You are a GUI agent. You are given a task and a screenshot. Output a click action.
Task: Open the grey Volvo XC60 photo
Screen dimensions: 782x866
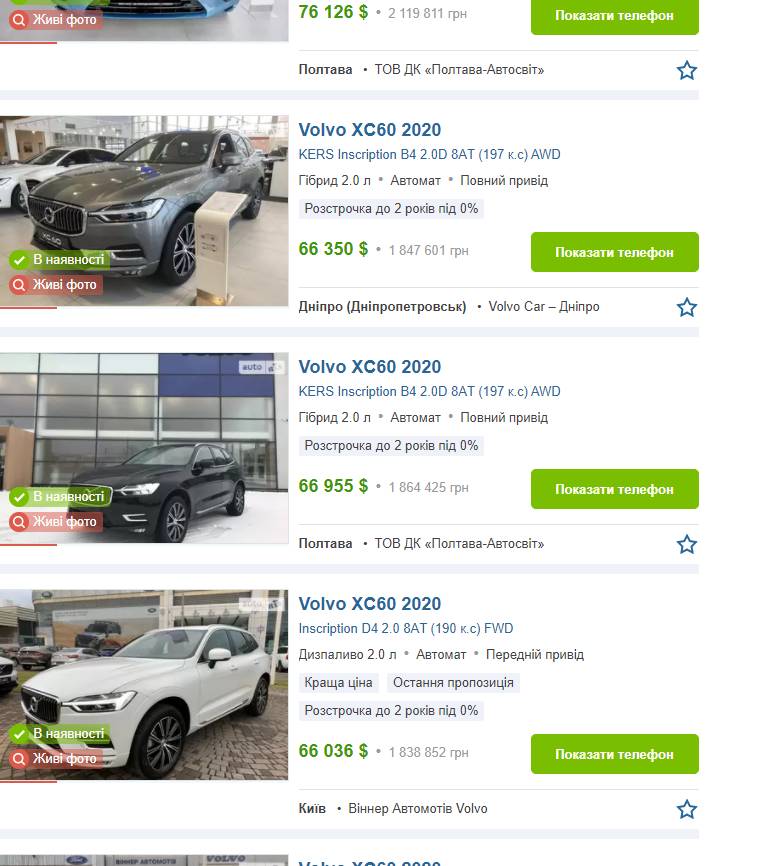[x=144, y=210]
